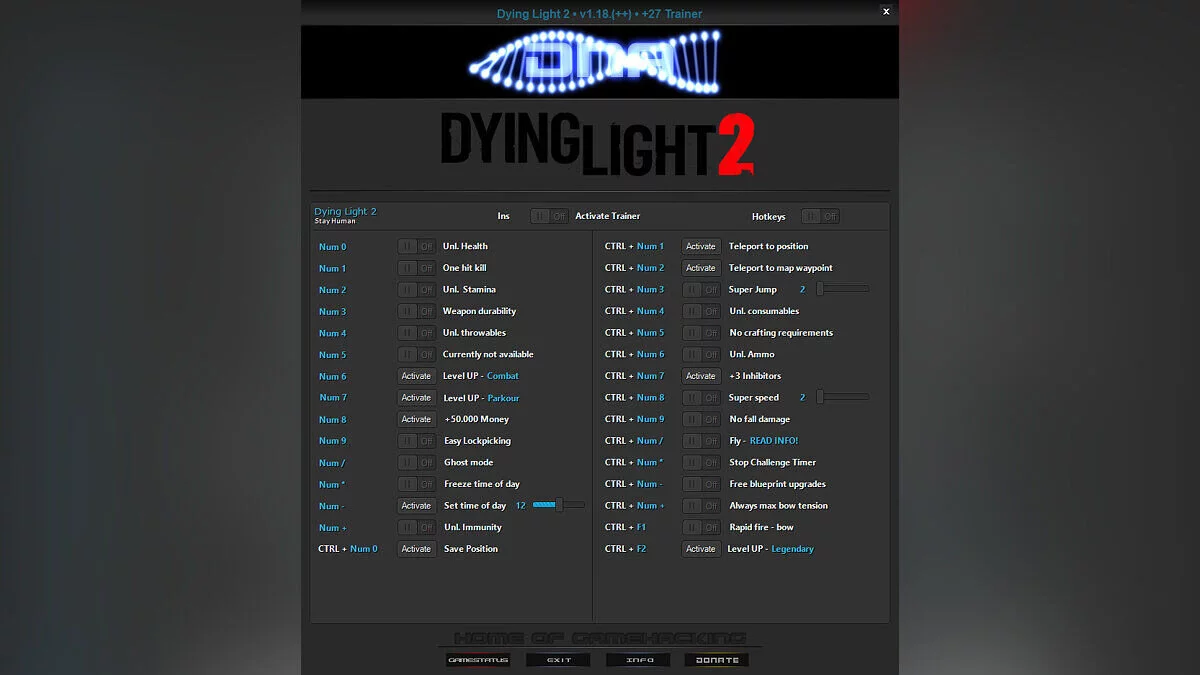Toggle Ghost mode

pyautogui.click(x=416, y=462)
